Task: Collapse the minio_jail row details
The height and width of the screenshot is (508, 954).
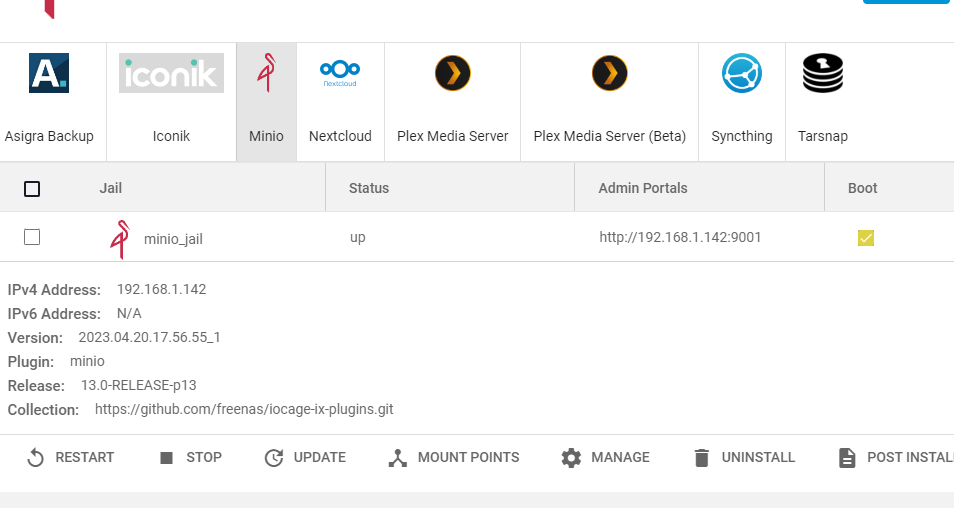Action: (477, 237)
